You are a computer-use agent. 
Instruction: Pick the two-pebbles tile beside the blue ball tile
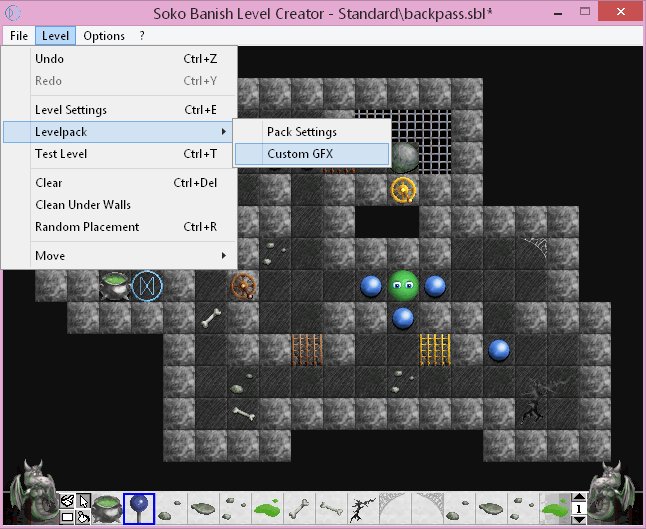pyautogui.click(x=171, y=509)
